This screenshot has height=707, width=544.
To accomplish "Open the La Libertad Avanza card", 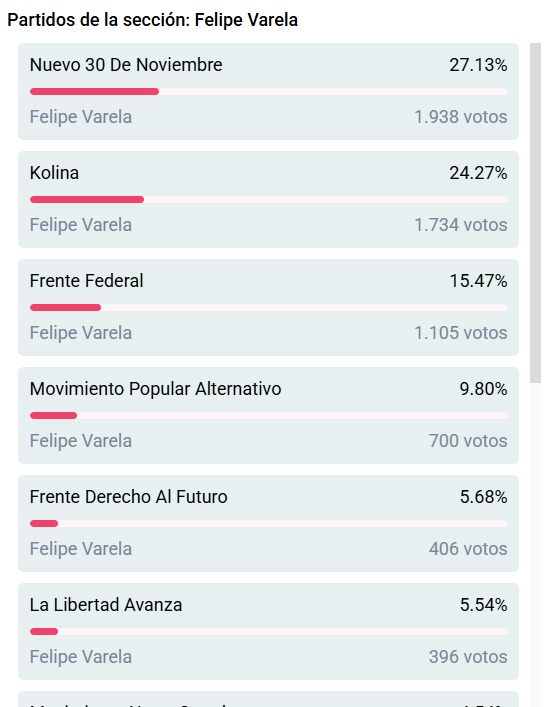I will click(x=268, y=631).
